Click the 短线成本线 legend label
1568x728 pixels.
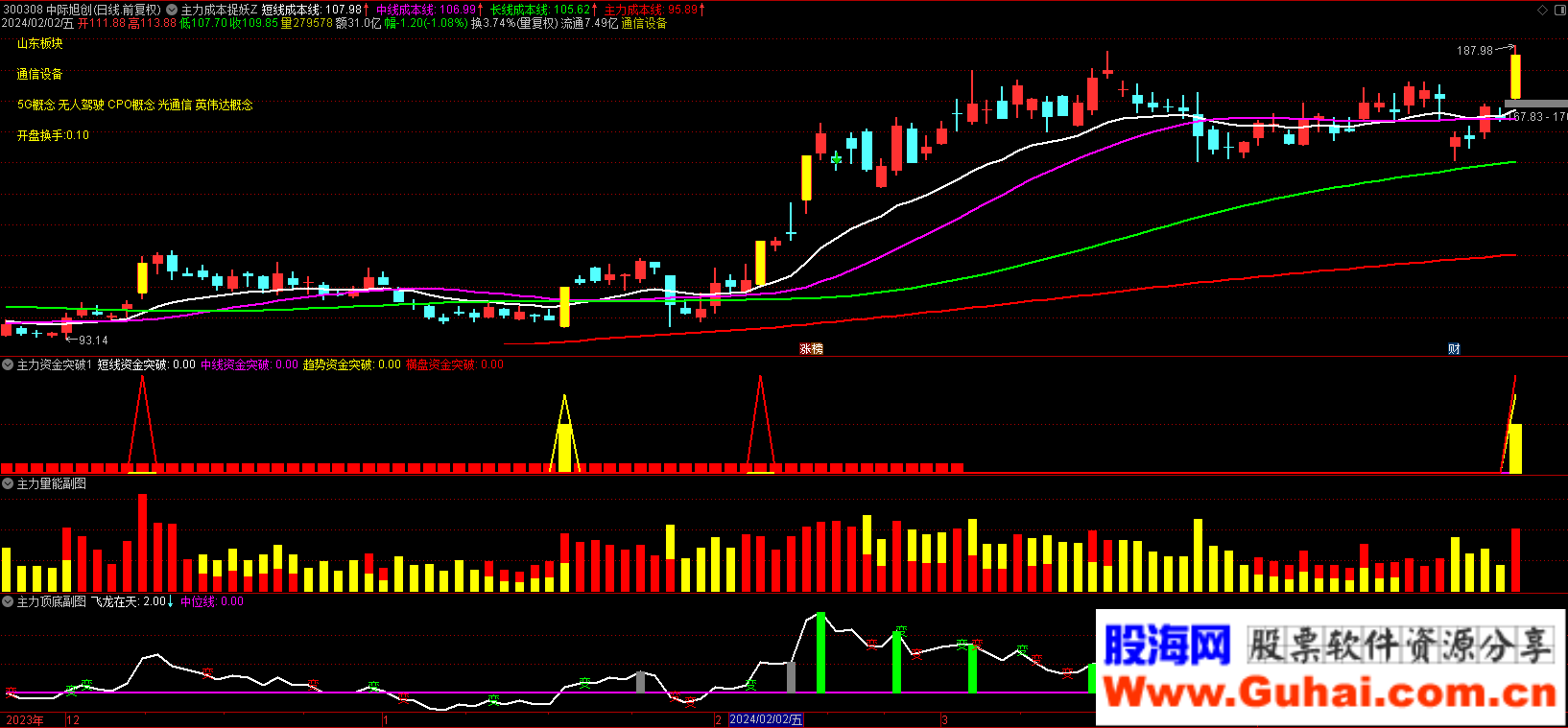point(292,10)
